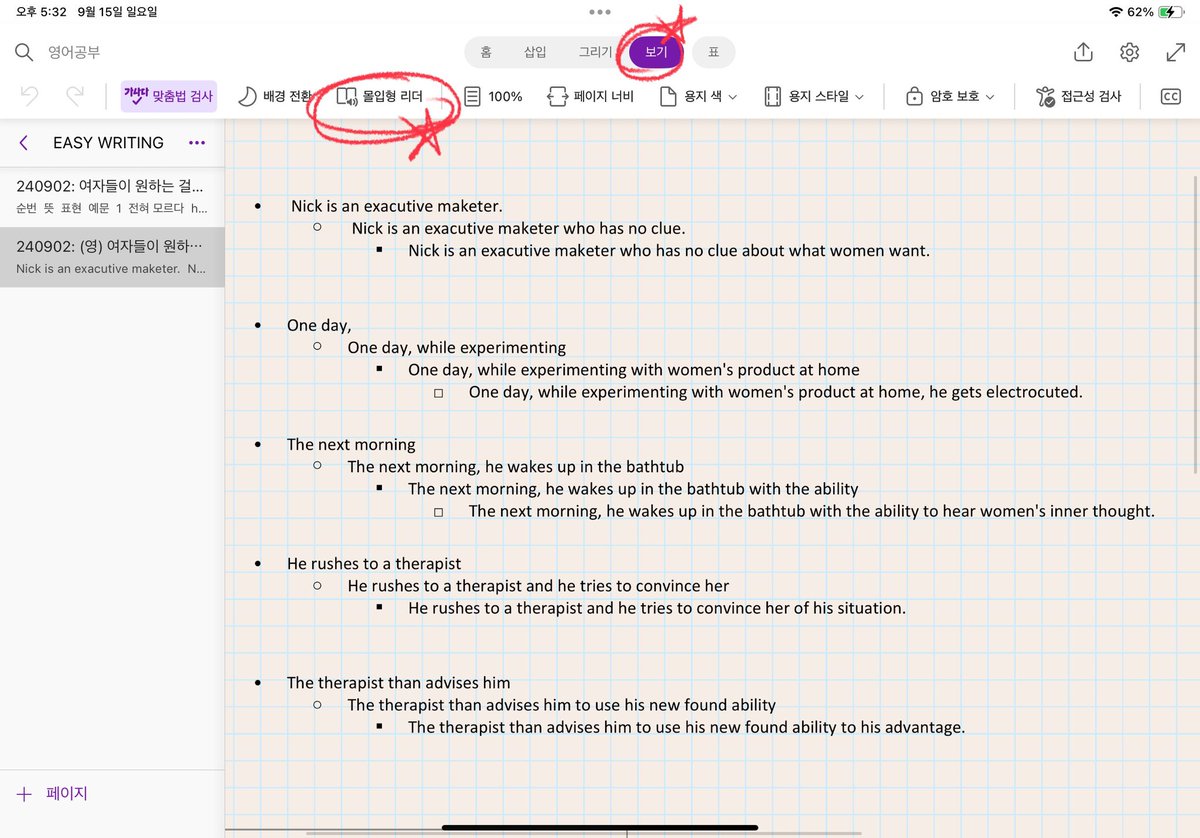Screen dimensions: 1200x838
Task: Go back with the sidebar chevron
Action: pos(24,143)
